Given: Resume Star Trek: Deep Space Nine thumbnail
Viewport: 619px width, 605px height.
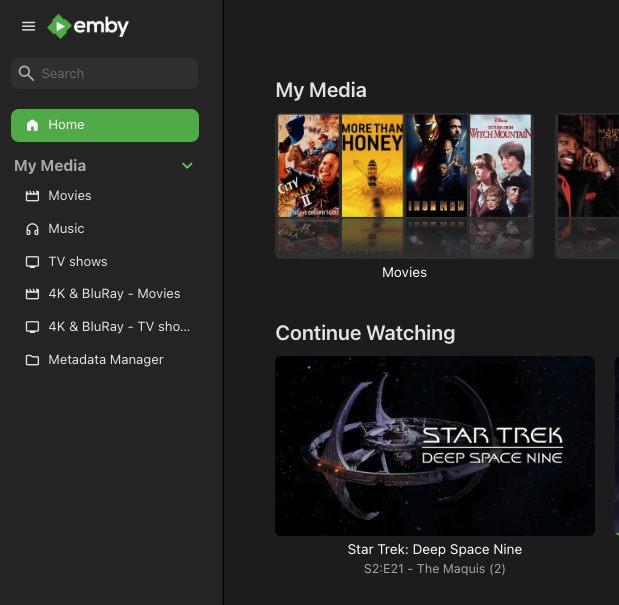Looking at the screenshot, I should (435, 446).
